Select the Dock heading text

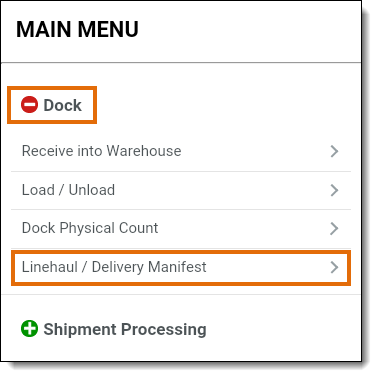[x=62, y=105]
